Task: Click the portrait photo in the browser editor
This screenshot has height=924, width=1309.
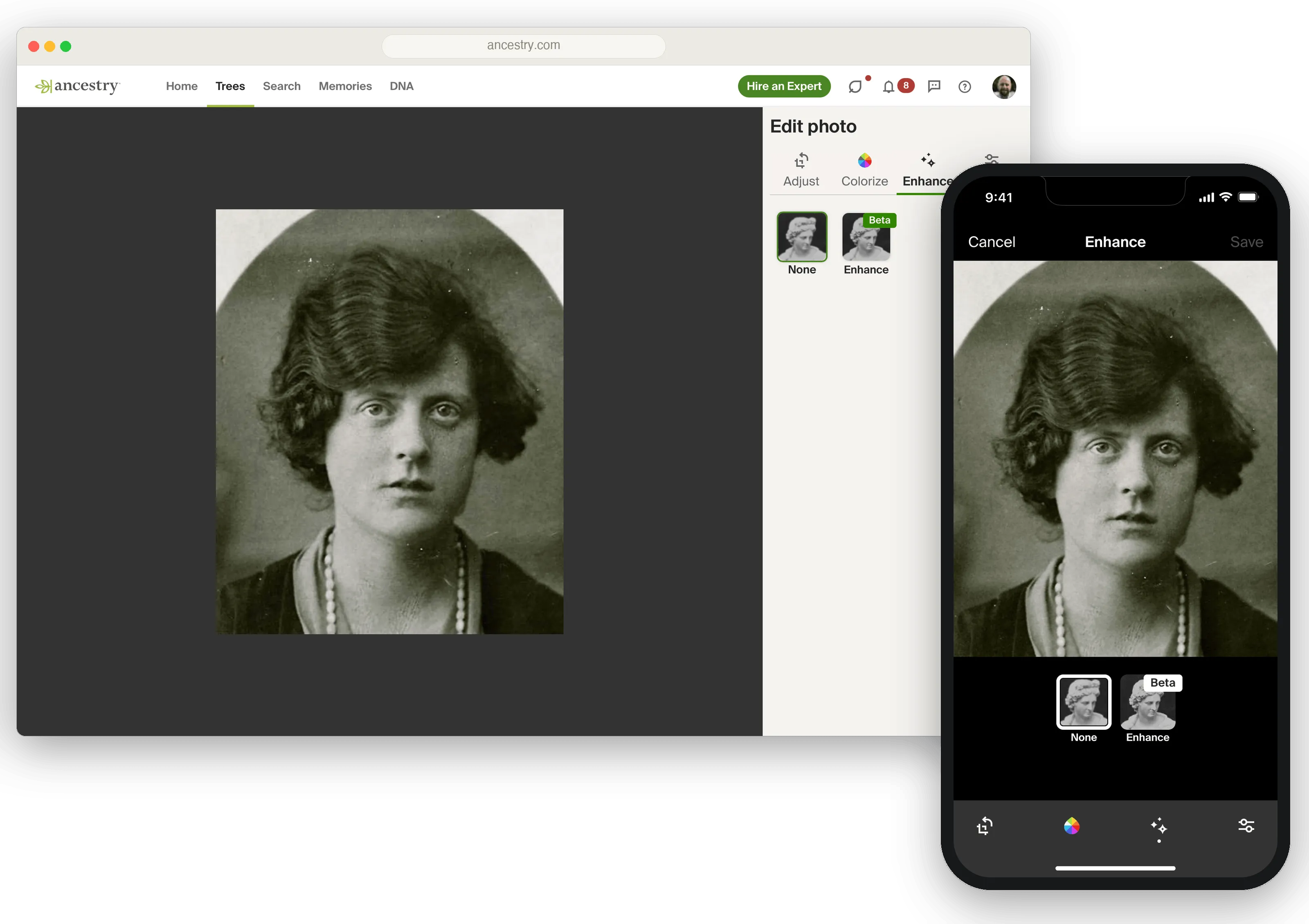Action: point(389,422)
